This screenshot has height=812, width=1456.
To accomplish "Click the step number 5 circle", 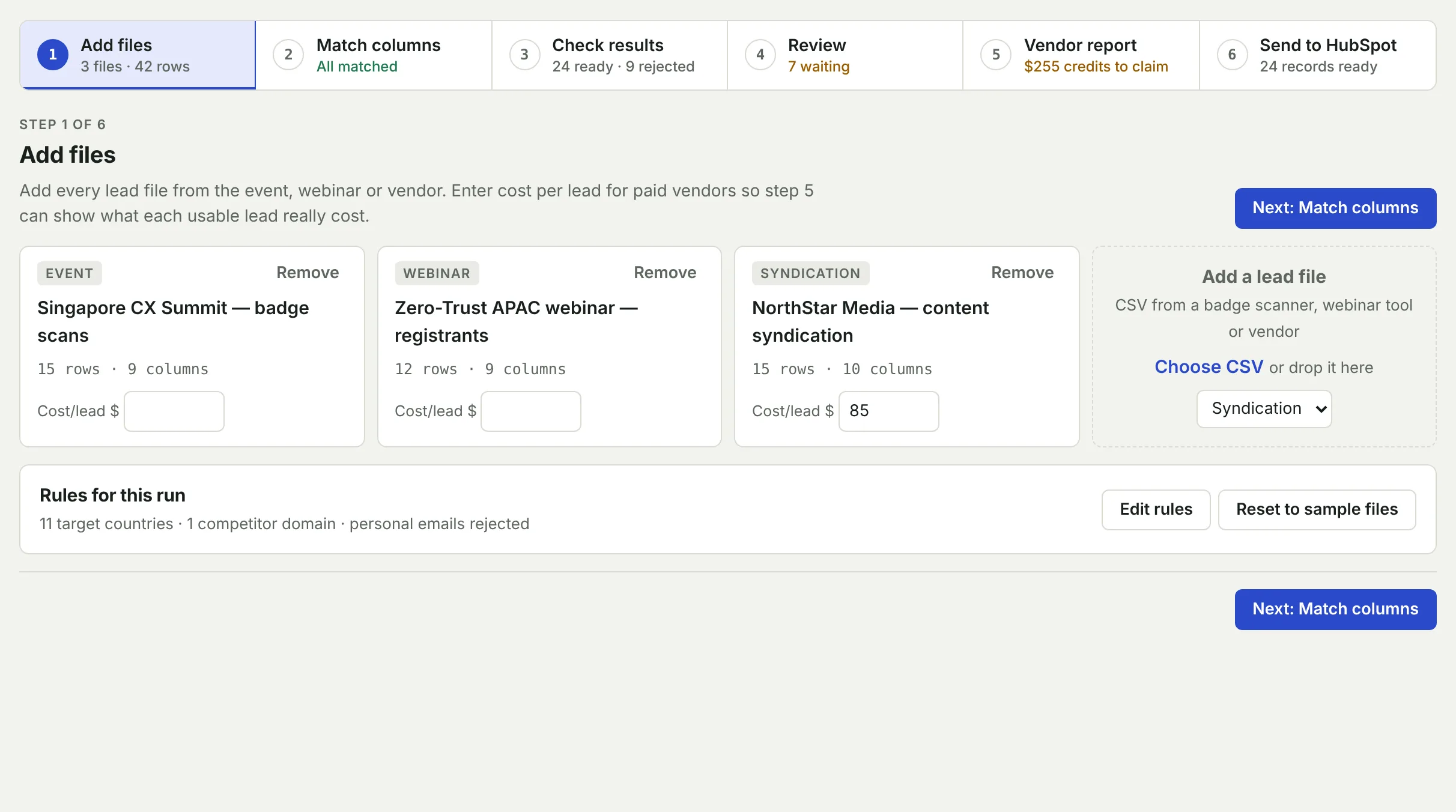I will click(996, 55).
